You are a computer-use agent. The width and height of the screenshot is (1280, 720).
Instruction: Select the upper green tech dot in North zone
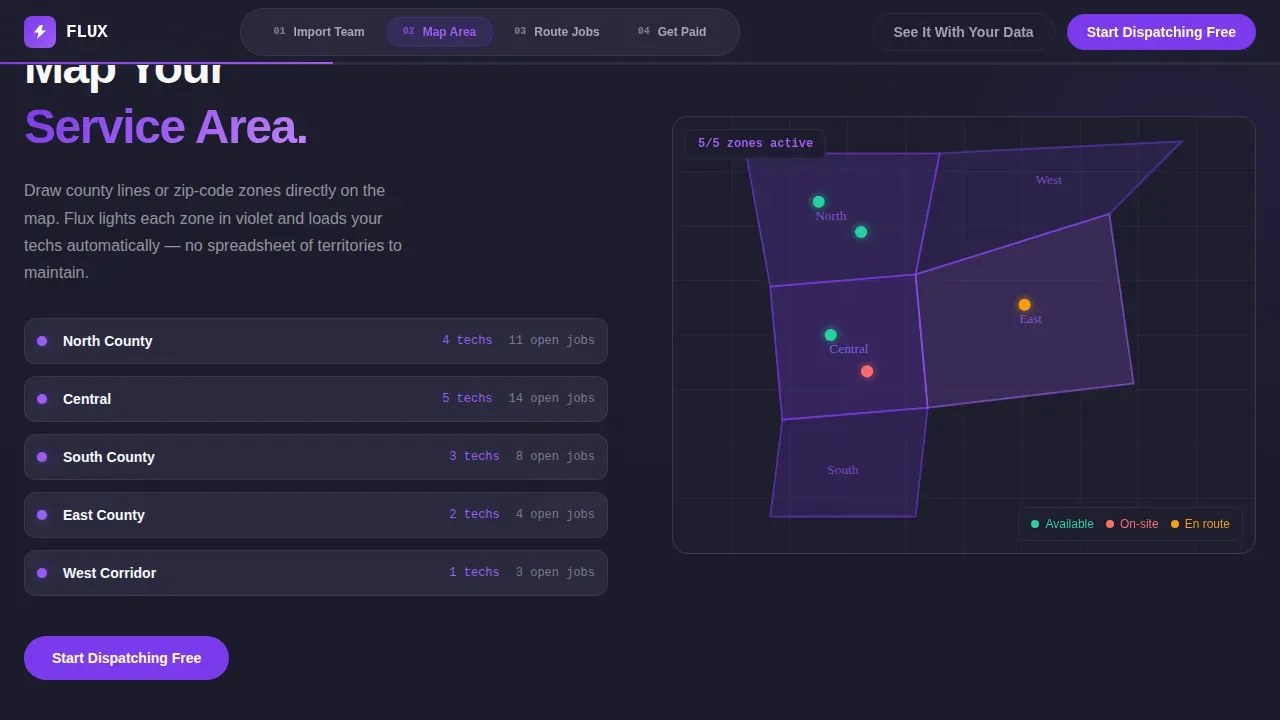818,202
